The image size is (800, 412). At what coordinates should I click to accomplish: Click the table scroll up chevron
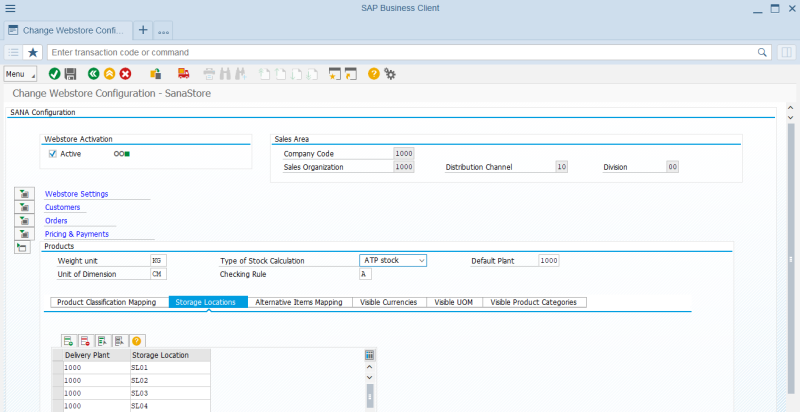click(x=370, y=367)
